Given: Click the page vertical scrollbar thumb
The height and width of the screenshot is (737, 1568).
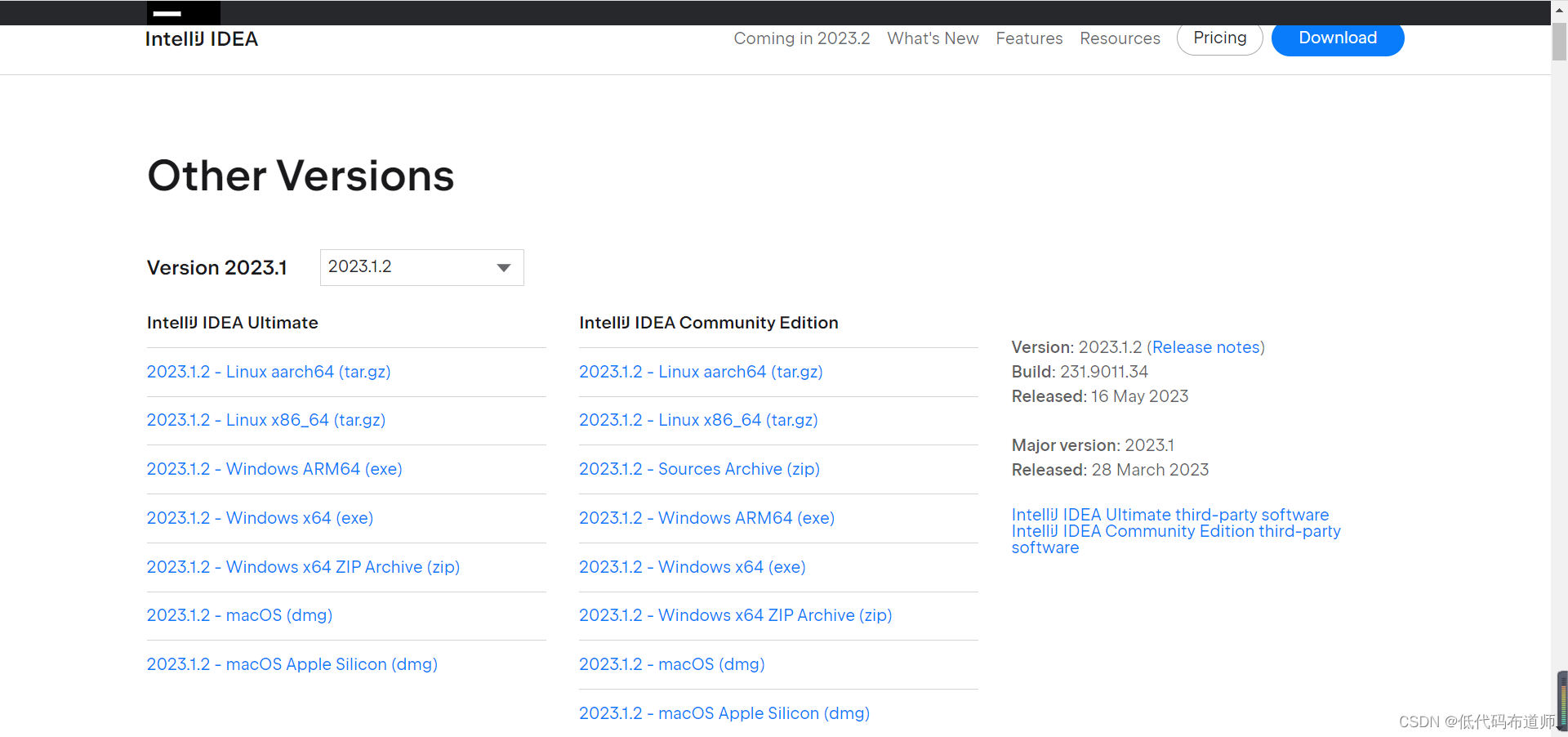Looking at the screenshot, I should coord(1559,41).
